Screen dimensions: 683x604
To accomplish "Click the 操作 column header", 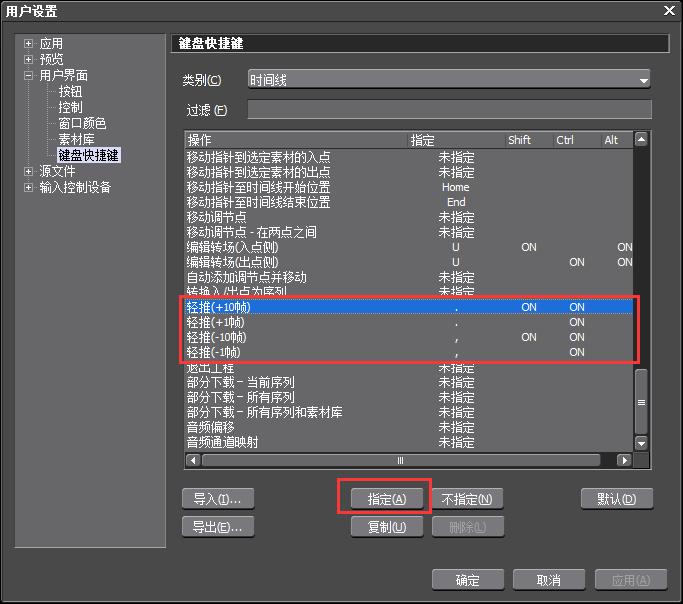I will 296,140.
